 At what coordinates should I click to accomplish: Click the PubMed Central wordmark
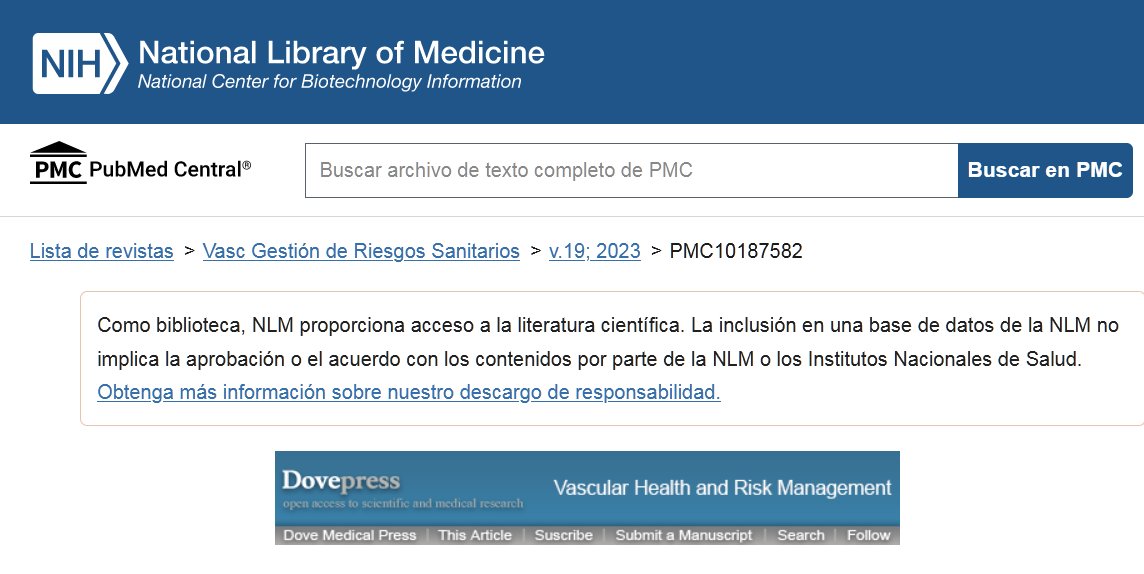pyautogui.click(x=170, y=169)
